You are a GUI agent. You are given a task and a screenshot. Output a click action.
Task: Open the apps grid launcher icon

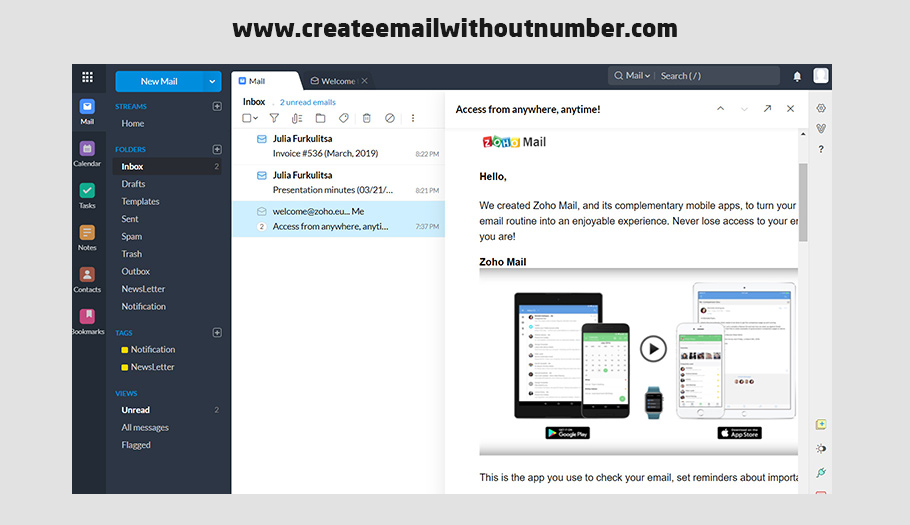tap(87, 77)
